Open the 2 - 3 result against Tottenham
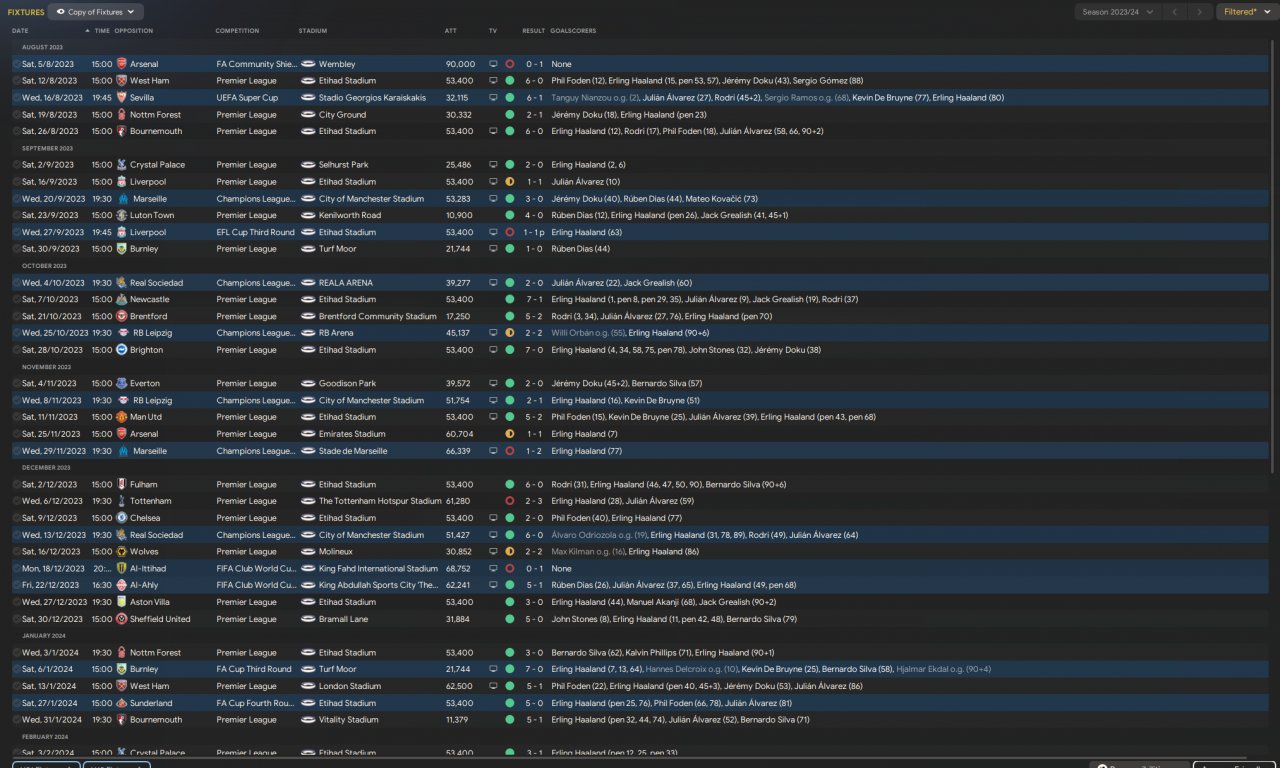Viewport: 1280px width, 768px height. pos(534,501)
